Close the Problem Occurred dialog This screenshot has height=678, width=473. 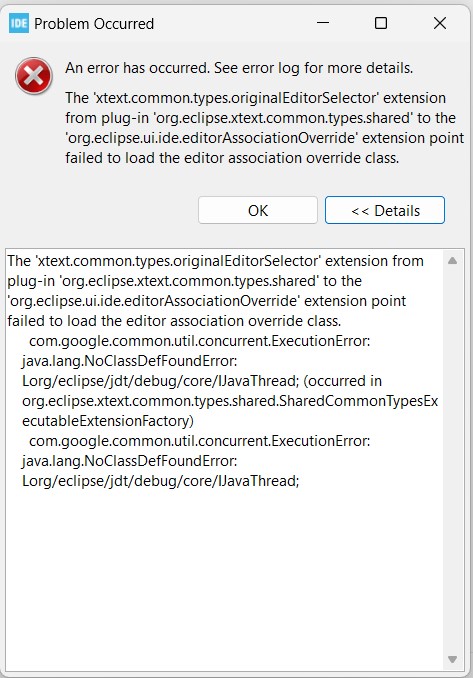click(x=440, y=23)
